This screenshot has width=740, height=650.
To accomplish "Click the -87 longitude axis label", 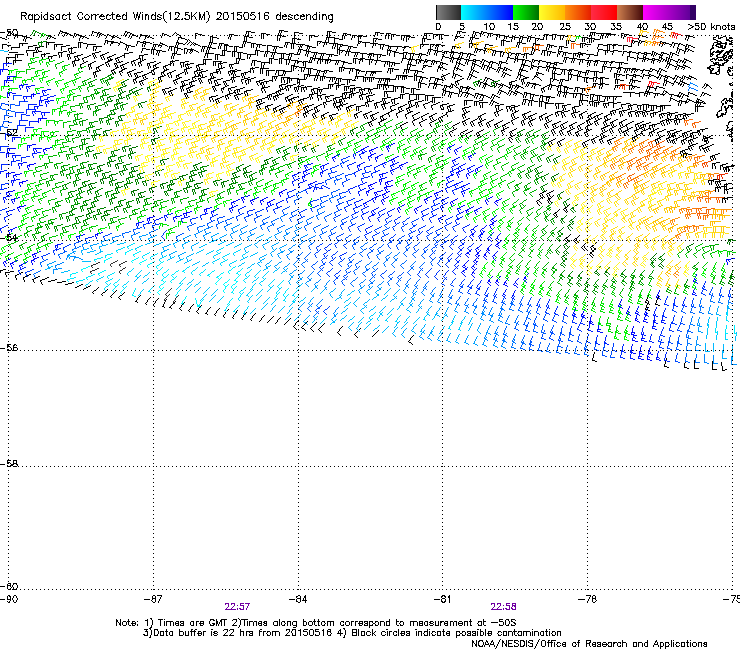I will point(153,599).
